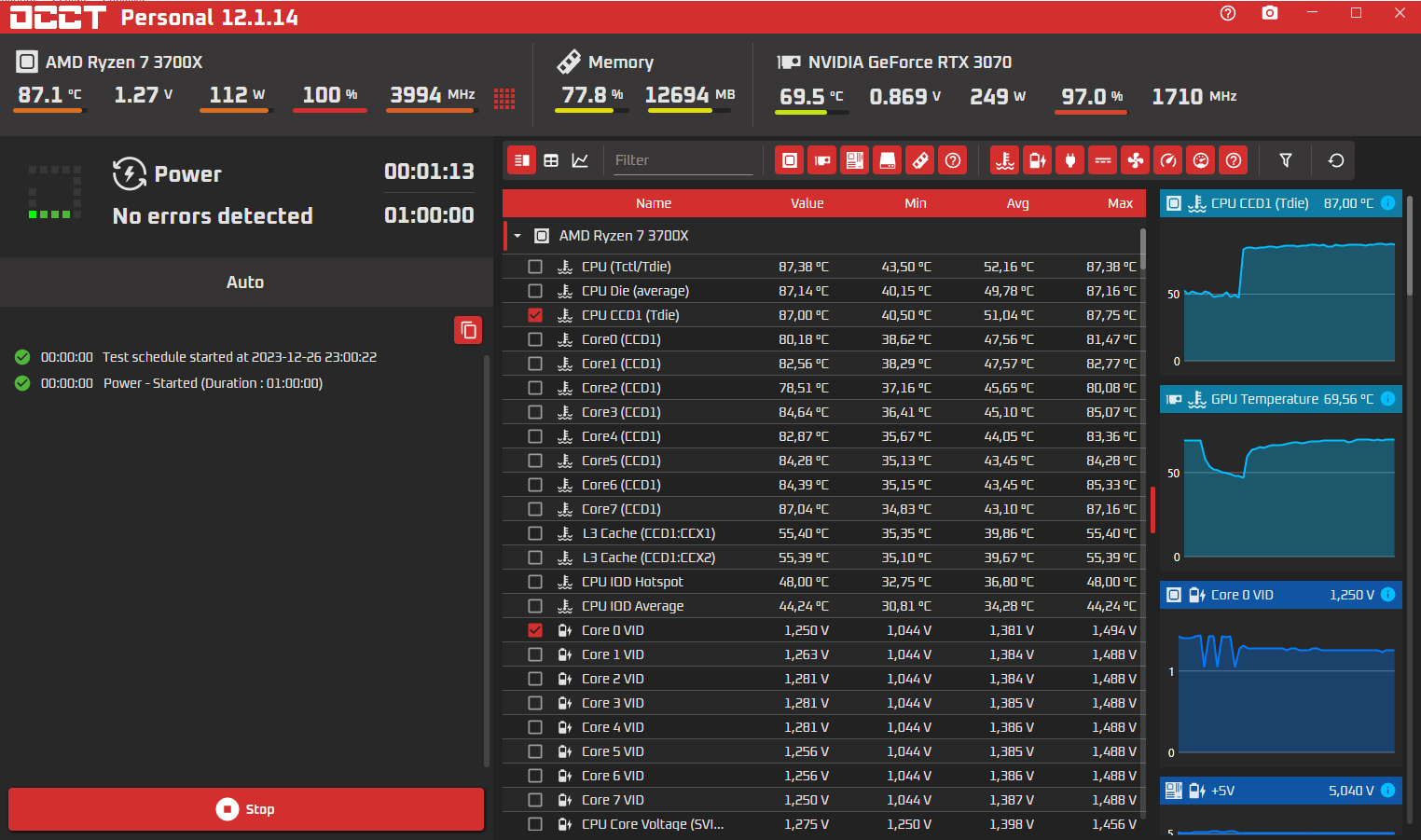Toggle unknown-sensor filter beside the load gauge
This screenshot has width=1421, height=840.
pos(1234,160)
